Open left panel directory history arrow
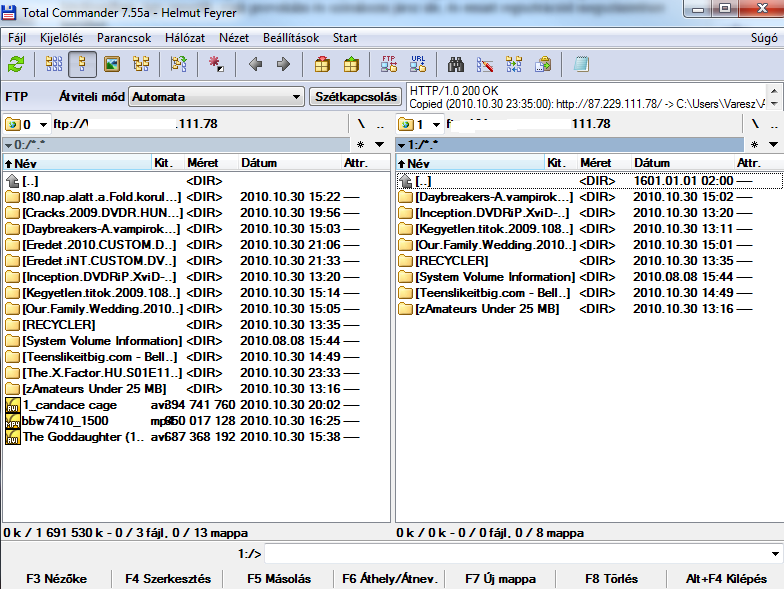This screenshot has width=784, height=614. point(380,144)
